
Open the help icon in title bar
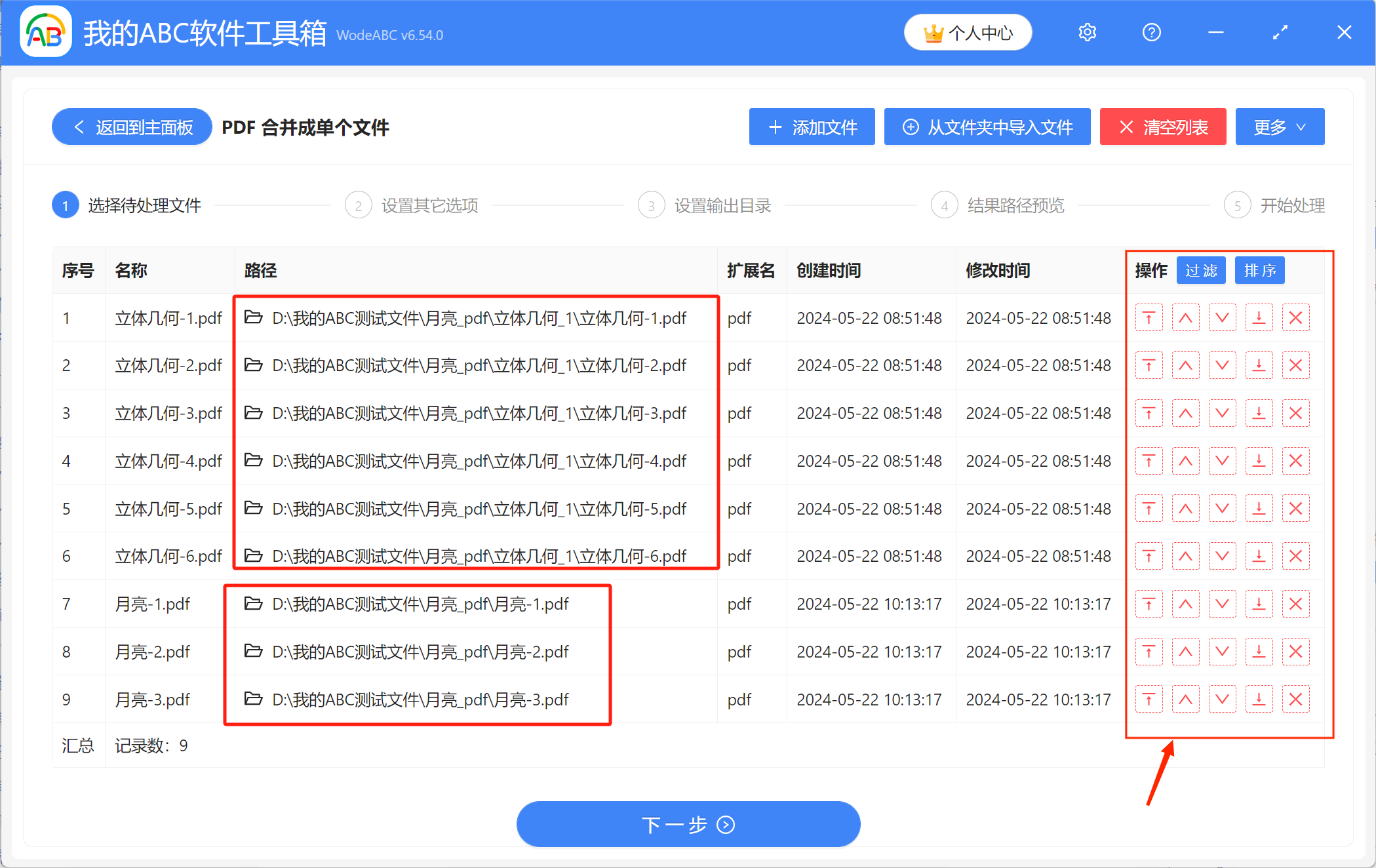[1151, 31]
